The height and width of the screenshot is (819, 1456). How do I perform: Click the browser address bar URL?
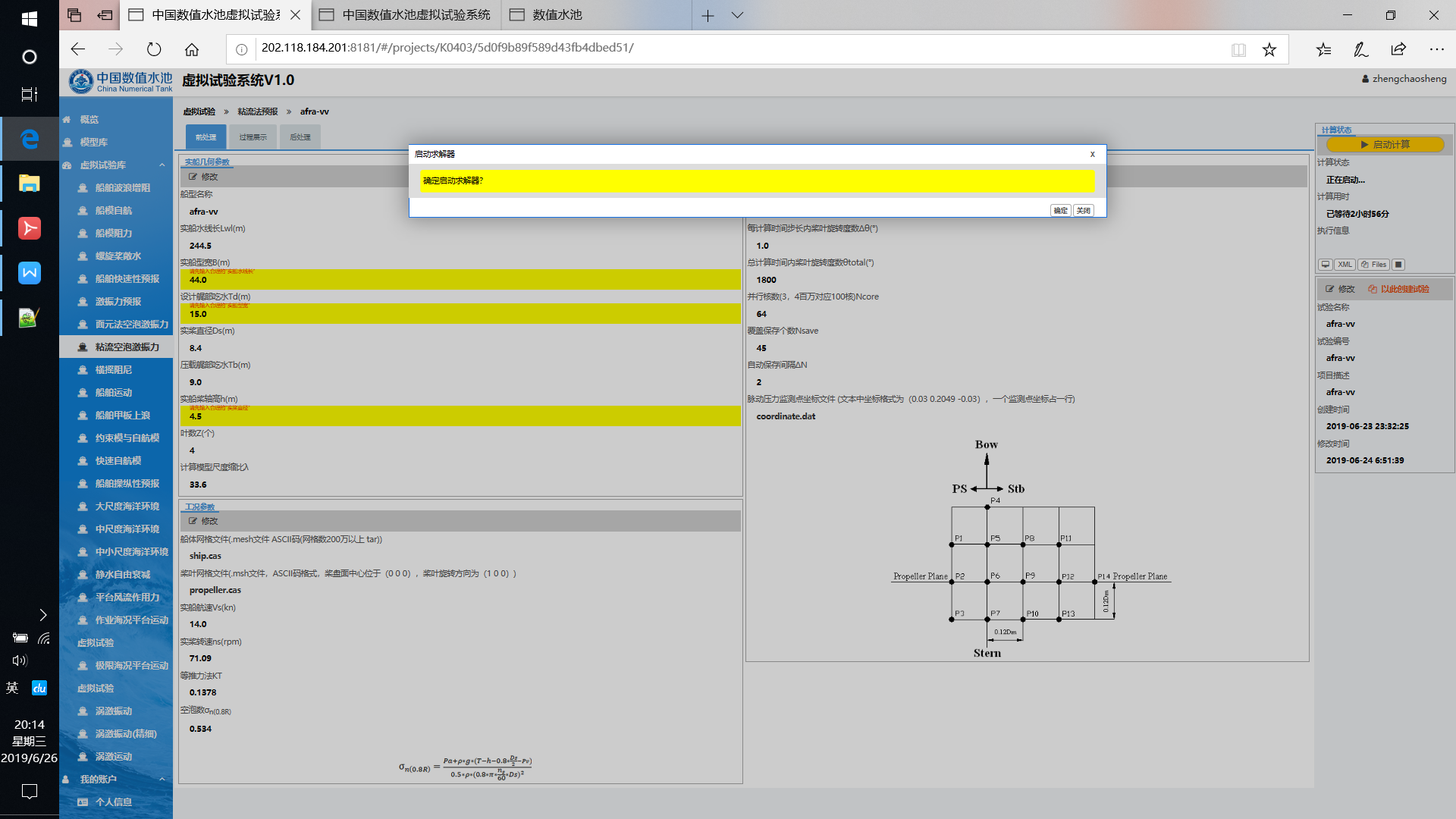pos(447,48)
